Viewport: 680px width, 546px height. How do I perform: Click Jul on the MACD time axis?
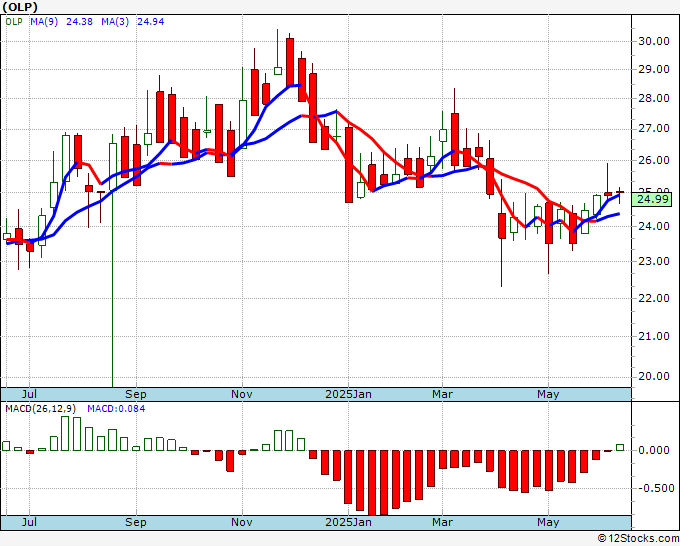(29, 522)
